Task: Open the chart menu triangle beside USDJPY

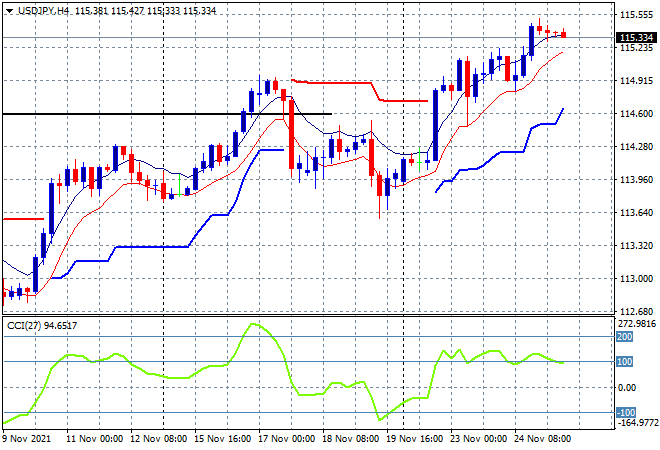Action: (x=9, y=11)
